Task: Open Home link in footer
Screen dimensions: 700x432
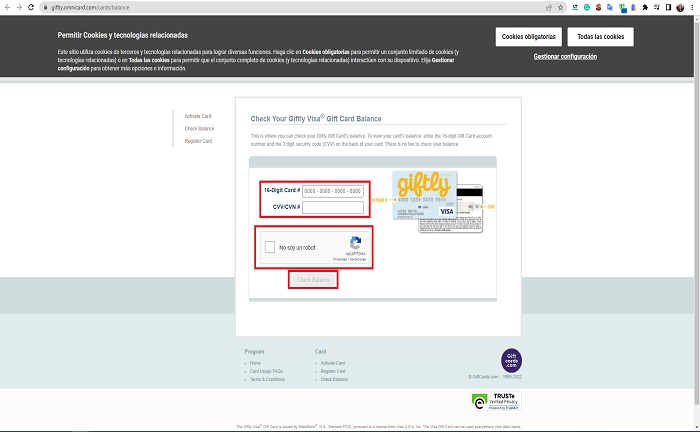Action: [255, 363]
